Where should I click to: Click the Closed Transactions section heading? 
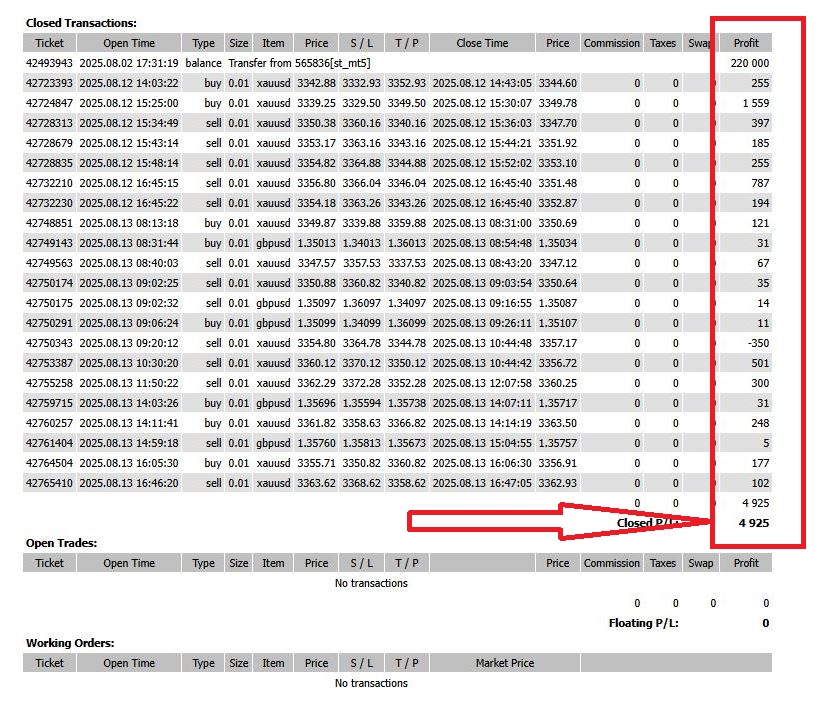tap(81, 22)
